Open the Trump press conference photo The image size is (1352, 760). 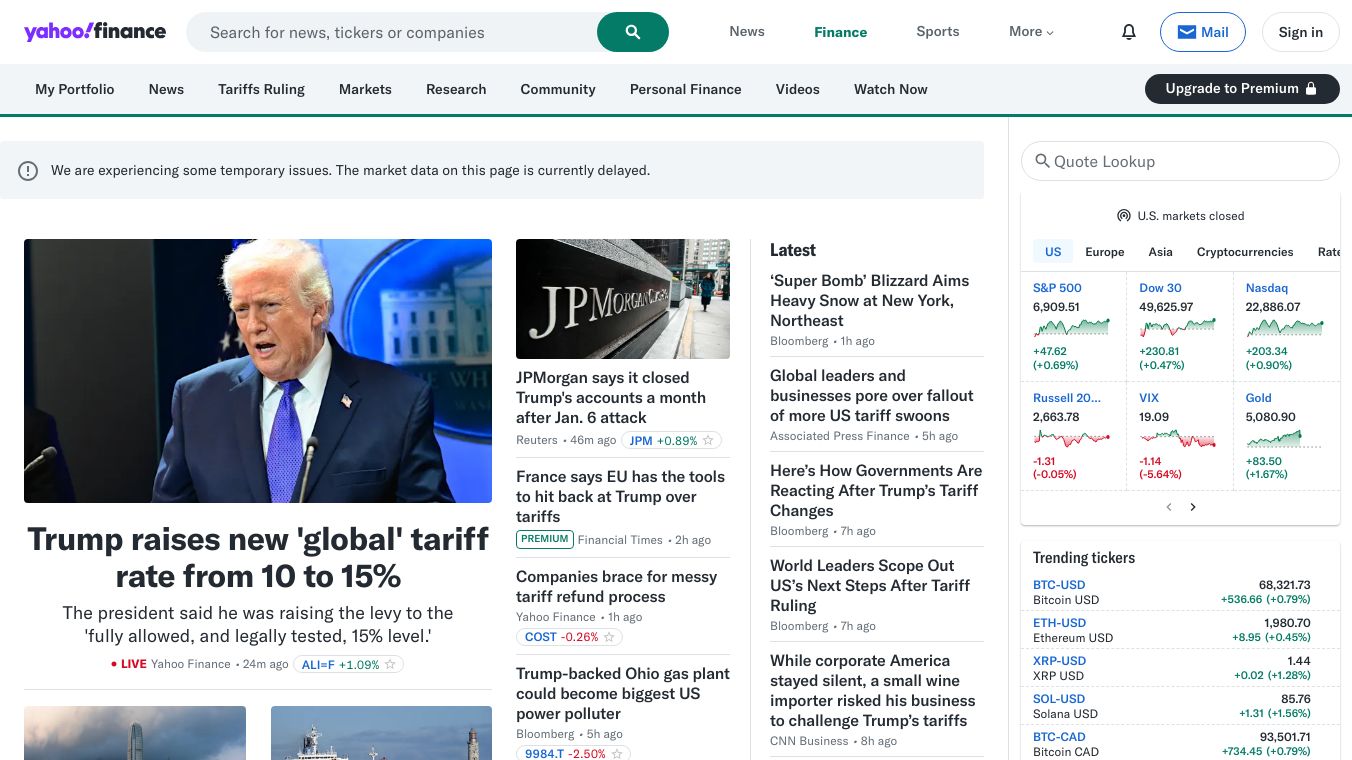click(258, 371)
